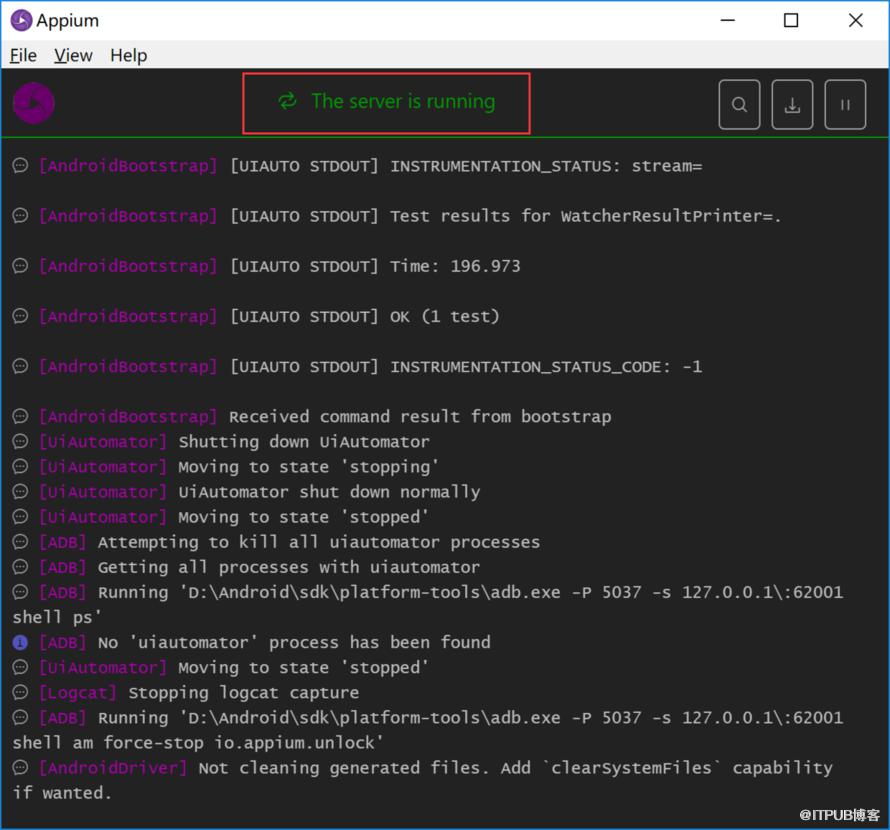Select the "No 'uiautomator' process has been found" text
890x830 pixels.
[x=294, y=643]
